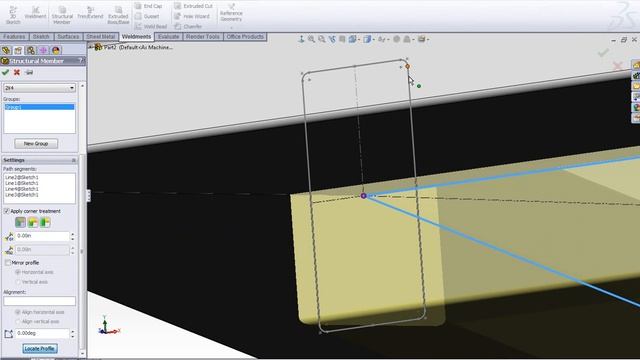Cancel Structural Member with red X
The image size is (640, 360).
[17, 72]
